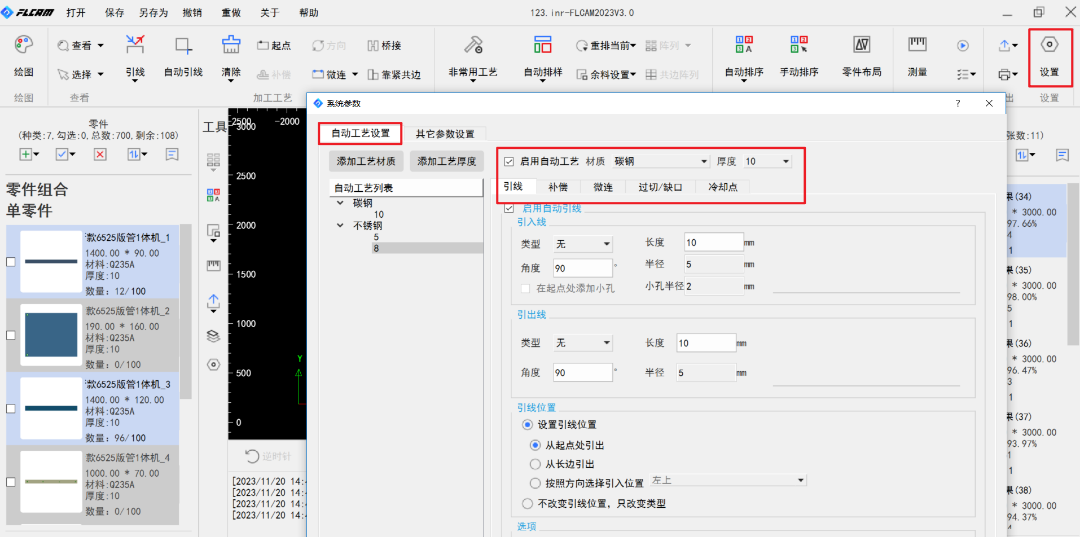Click the simulation play icon in ribbon
Image resolution: width=1080 pixels, height=537 pixels.
click(x=963, y=45)
